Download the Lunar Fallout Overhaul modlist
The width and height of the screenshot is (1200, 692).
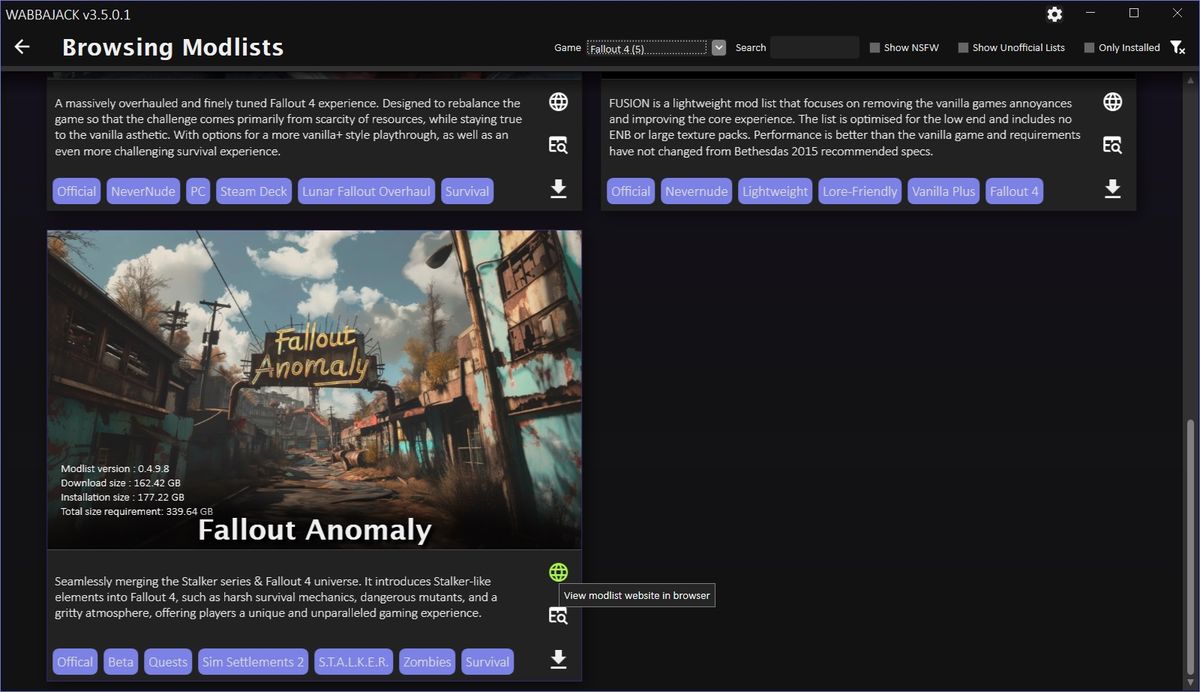click(x=558, y=187)
